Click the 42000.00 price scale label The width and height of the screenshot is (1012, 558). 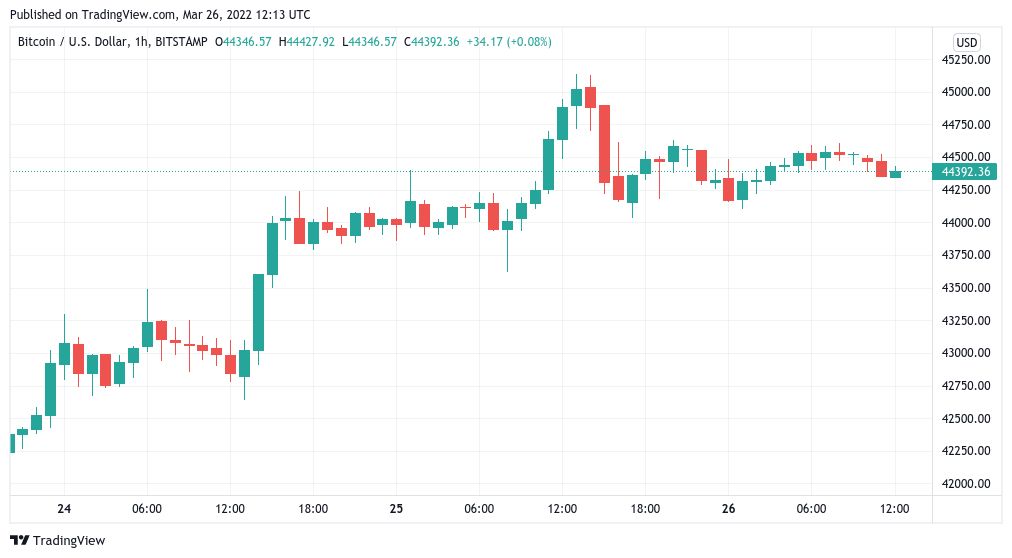coord(966,484)
